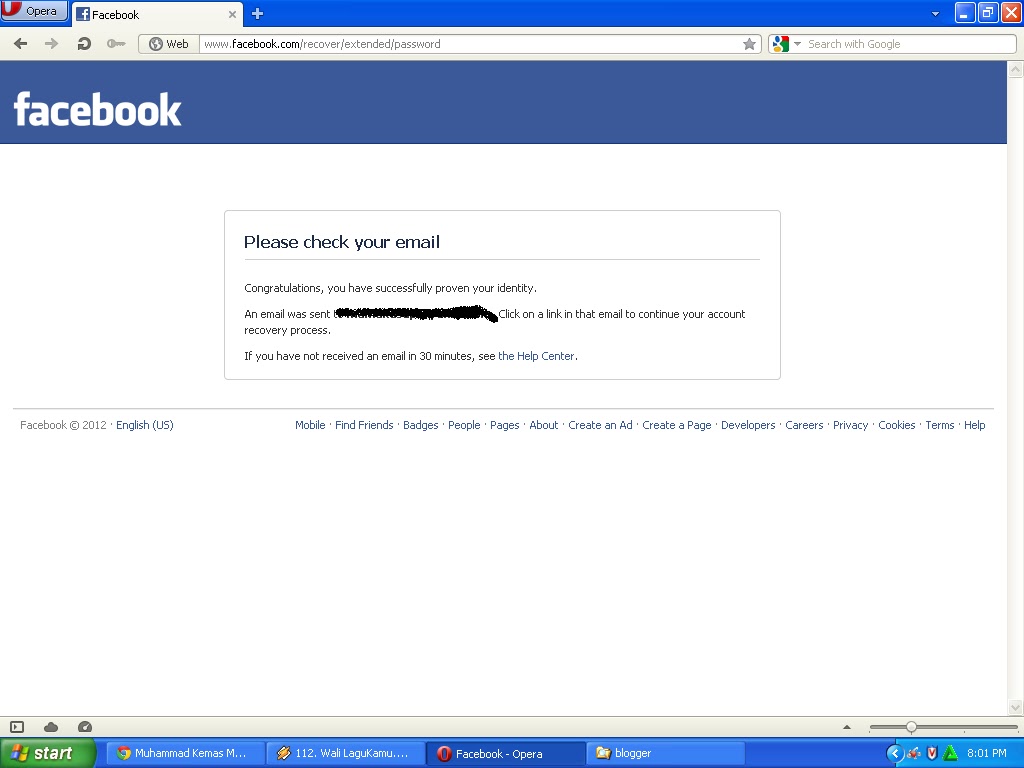Bookmark page with star icon
Image resolution: width=1024 pixels, height=768 pixels.
pyautogui.click(x=749, y=44)
